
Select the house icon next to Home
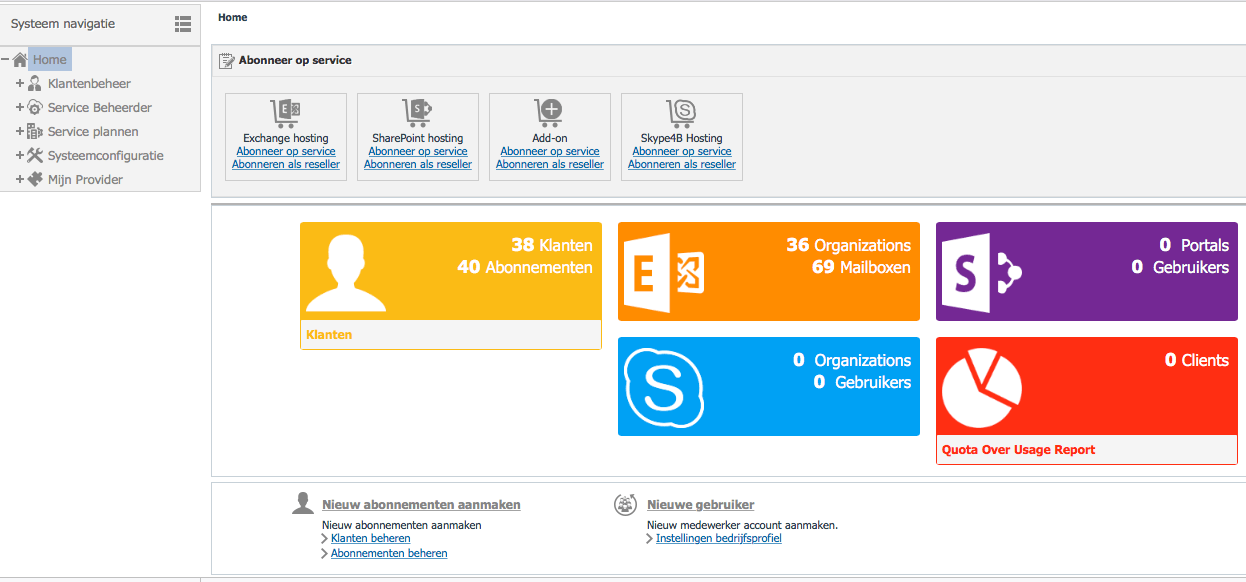point(21,58)
